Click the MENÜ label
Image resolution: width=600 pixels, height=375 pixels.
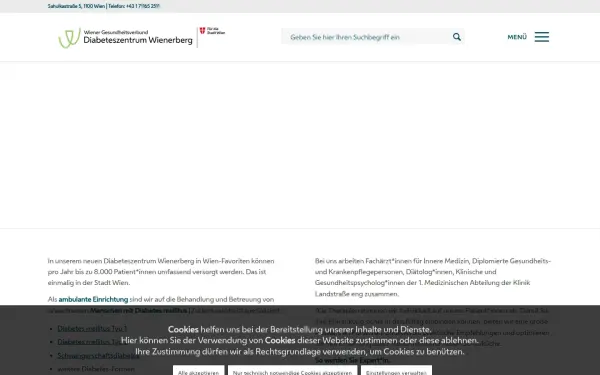(517, 37)
